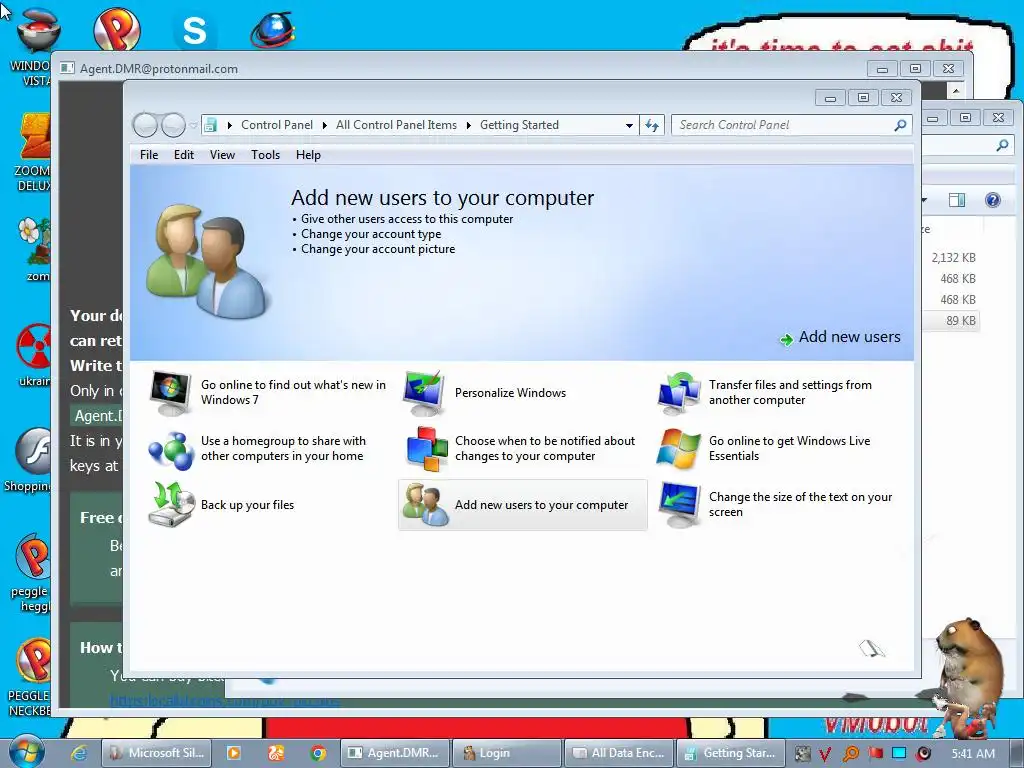Click the Back up your files drive icon
1024x768 pixels.
[171, 505]
